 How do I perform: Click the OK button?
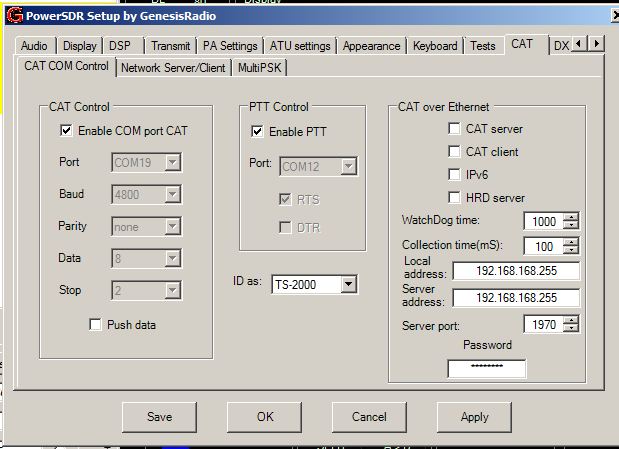[264, 417]
